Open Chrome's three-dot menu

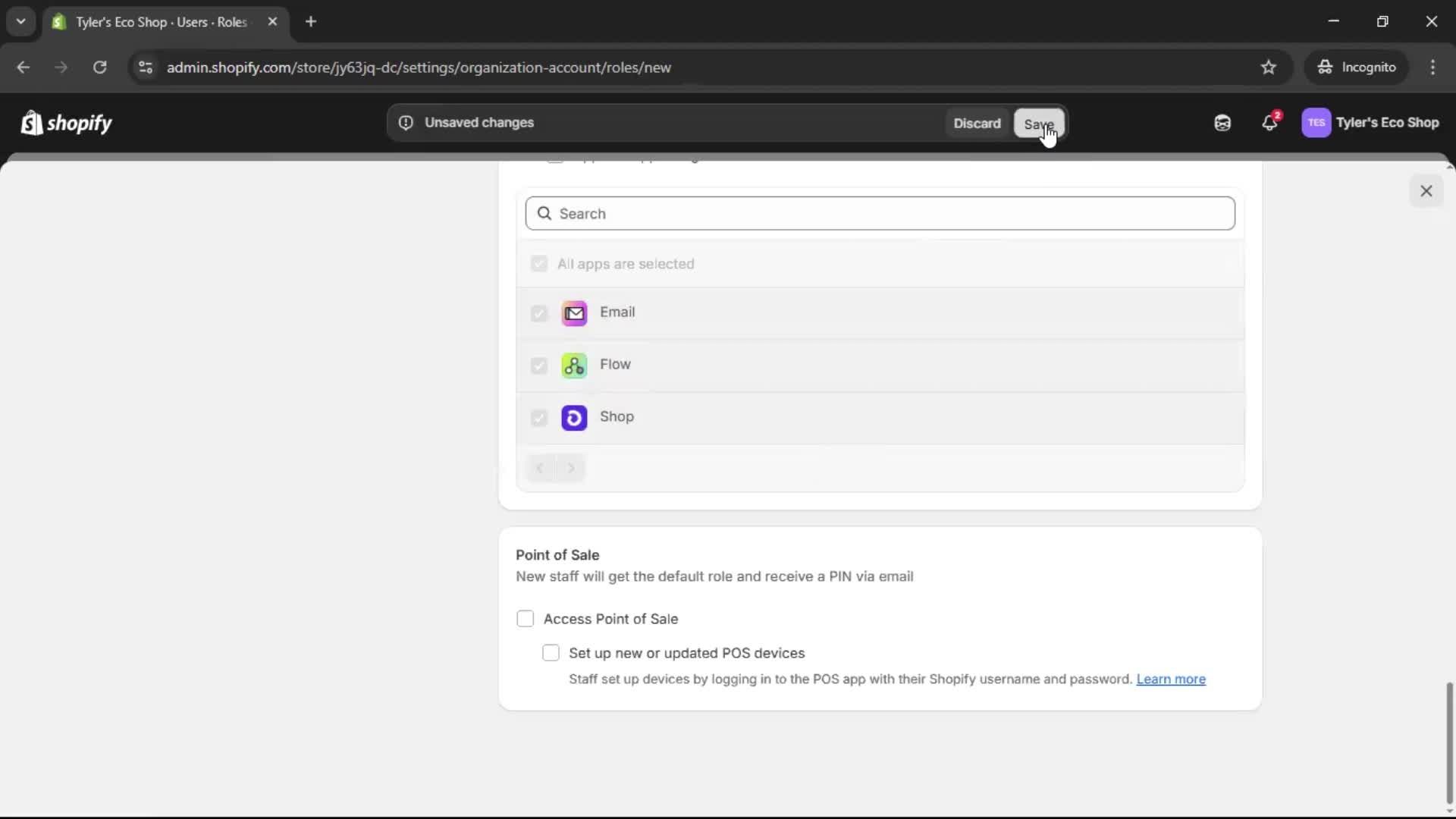point(1433,67)
